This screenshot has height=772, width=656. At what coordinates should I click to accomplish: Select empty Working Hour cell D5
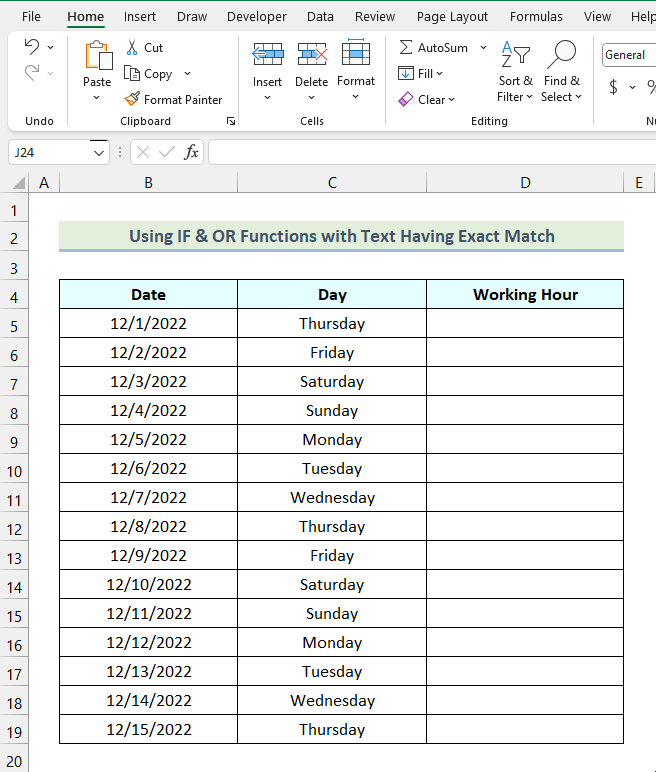[x=525, y=323]
